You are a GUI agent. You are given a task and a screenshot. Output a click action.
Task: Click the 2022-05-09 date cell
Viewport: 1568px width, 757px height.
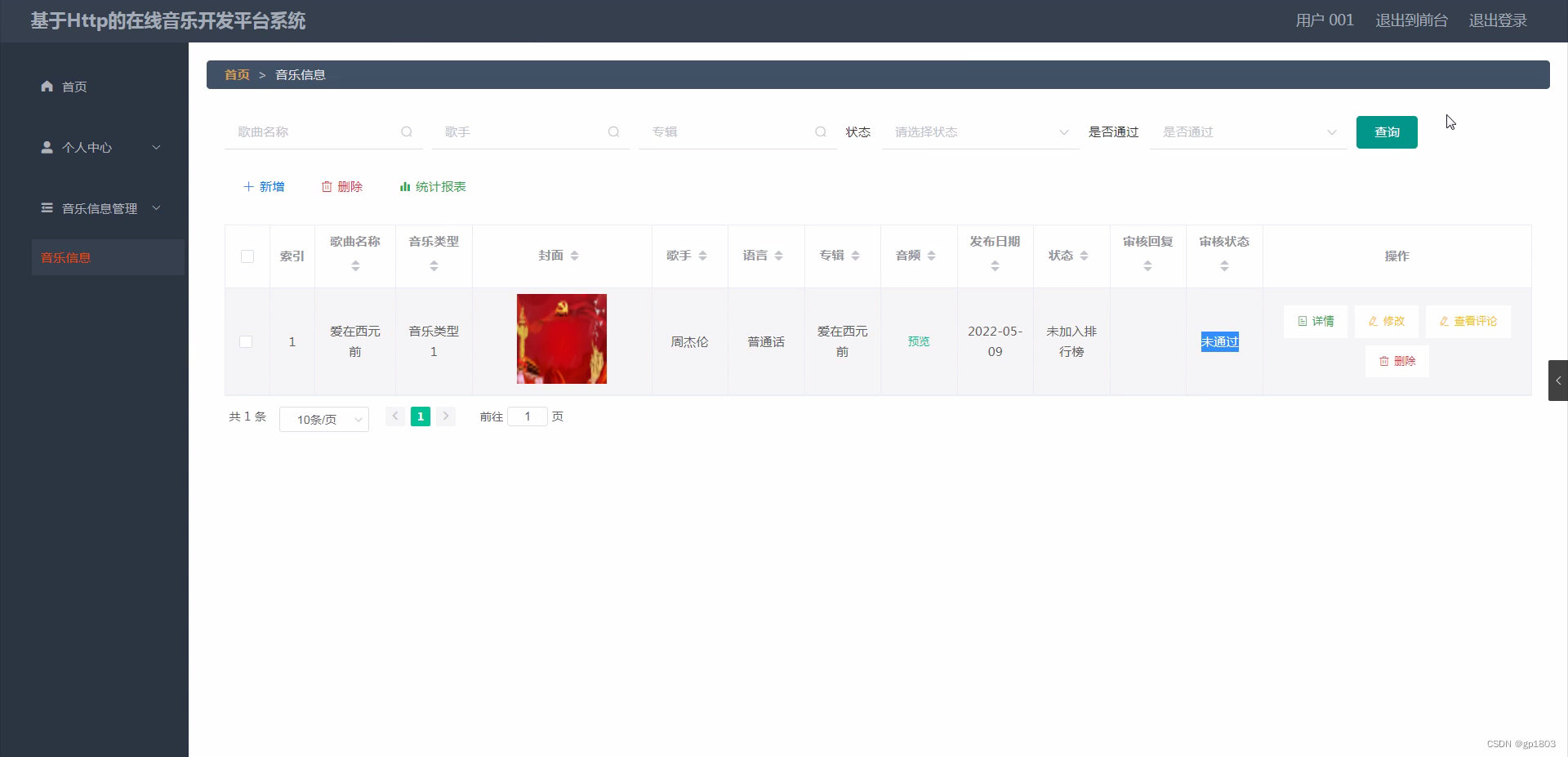point(995,341)
